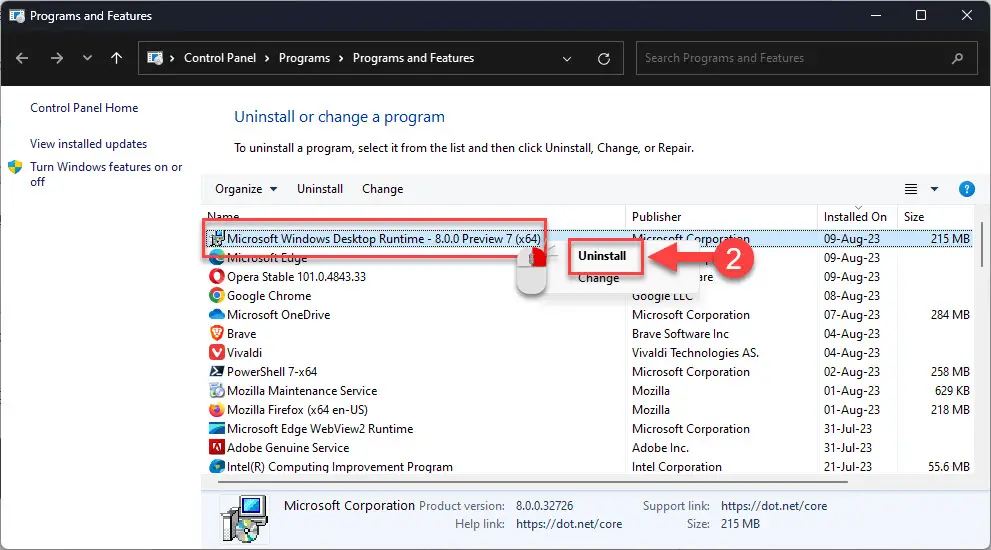This screenshot has width=991, height=550.
Task: Click the Vivaldi icon
Action: pos(217,353)
